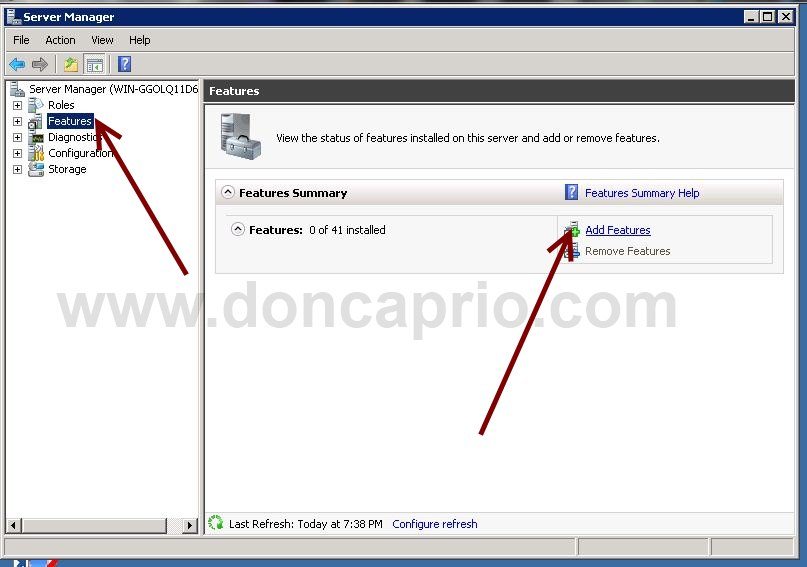This screenshot has width=807, height=567.
Task: Expand the Features node plus box
Action: (17, 121)
